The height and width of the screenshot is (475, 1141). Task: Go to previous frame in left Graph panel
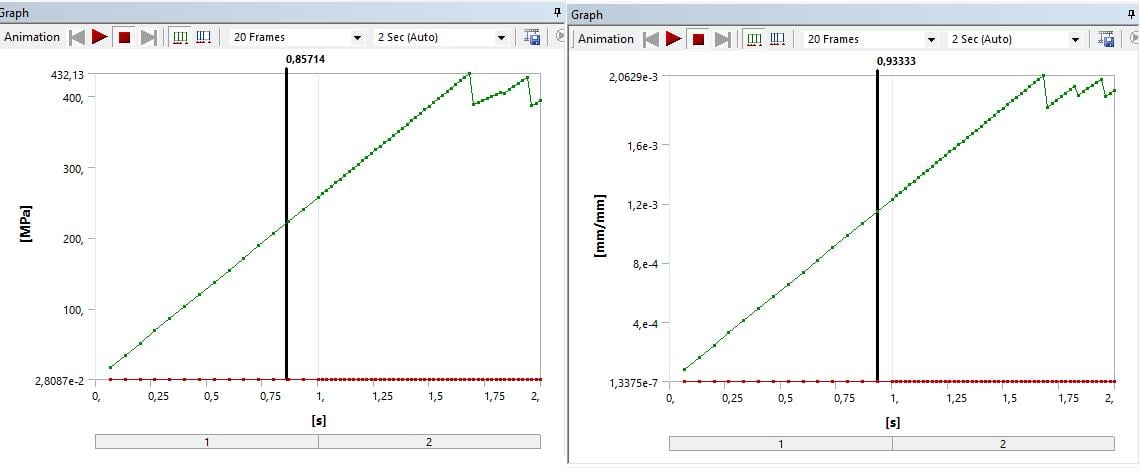tap(76, 37)
